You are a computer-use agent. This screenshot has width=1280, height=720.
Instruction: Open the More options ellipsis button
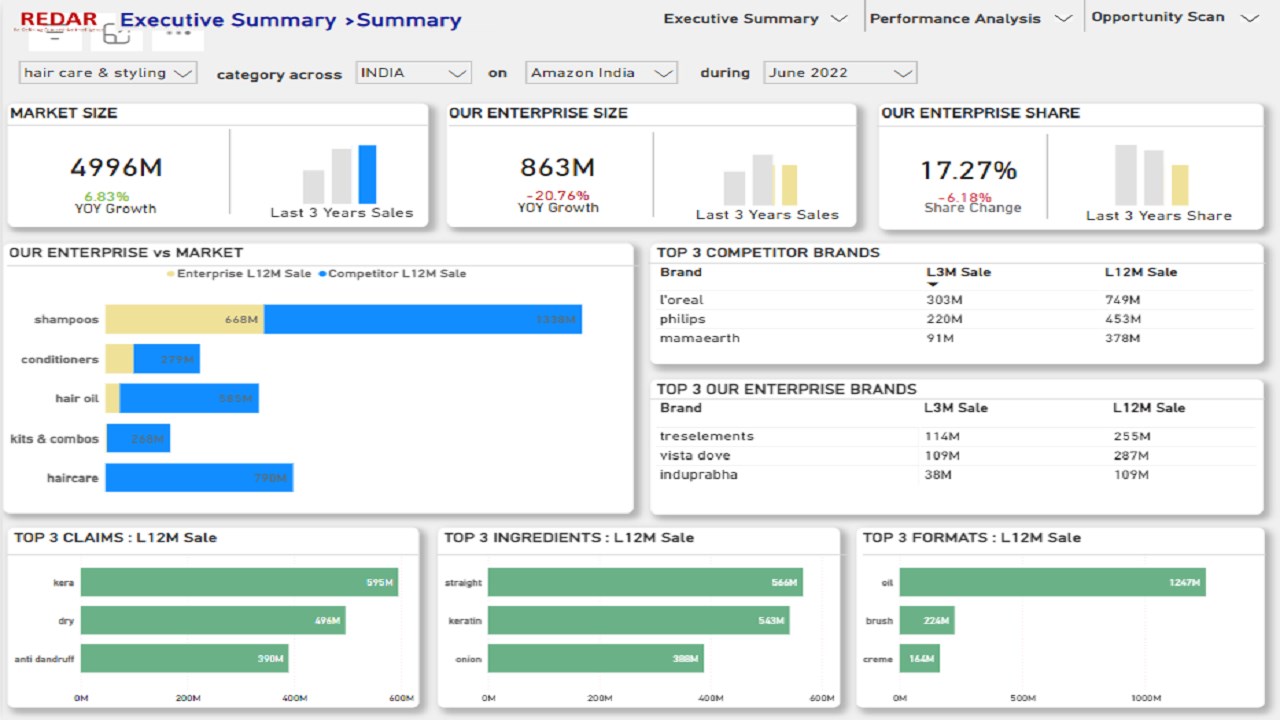tap(178, 33)
